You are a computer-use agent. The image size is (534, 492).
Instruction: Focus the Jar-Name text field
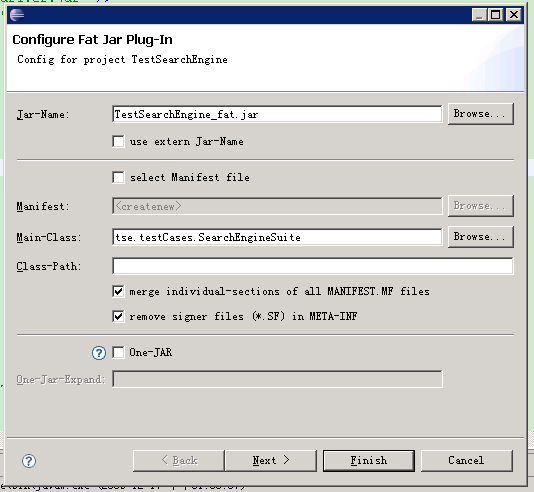(x=277, y=114)
